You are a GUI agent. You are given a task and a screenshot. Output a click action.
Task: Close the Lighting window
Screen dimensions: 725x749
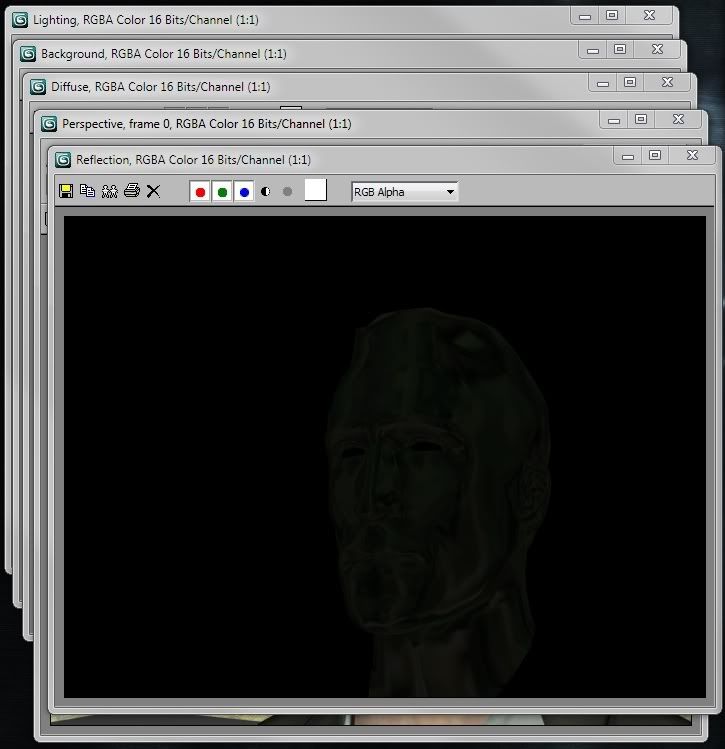pos(650,15)
